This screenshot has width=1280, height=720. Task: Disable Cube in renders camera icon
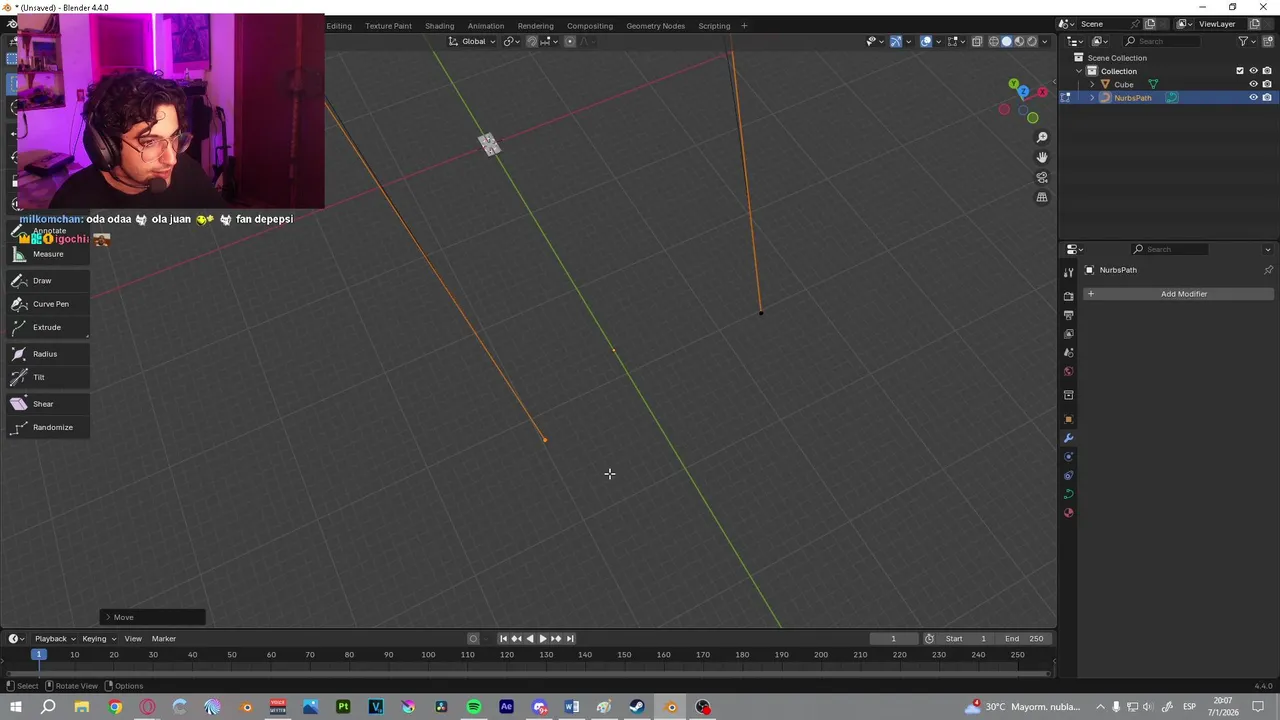(1267, 84)
